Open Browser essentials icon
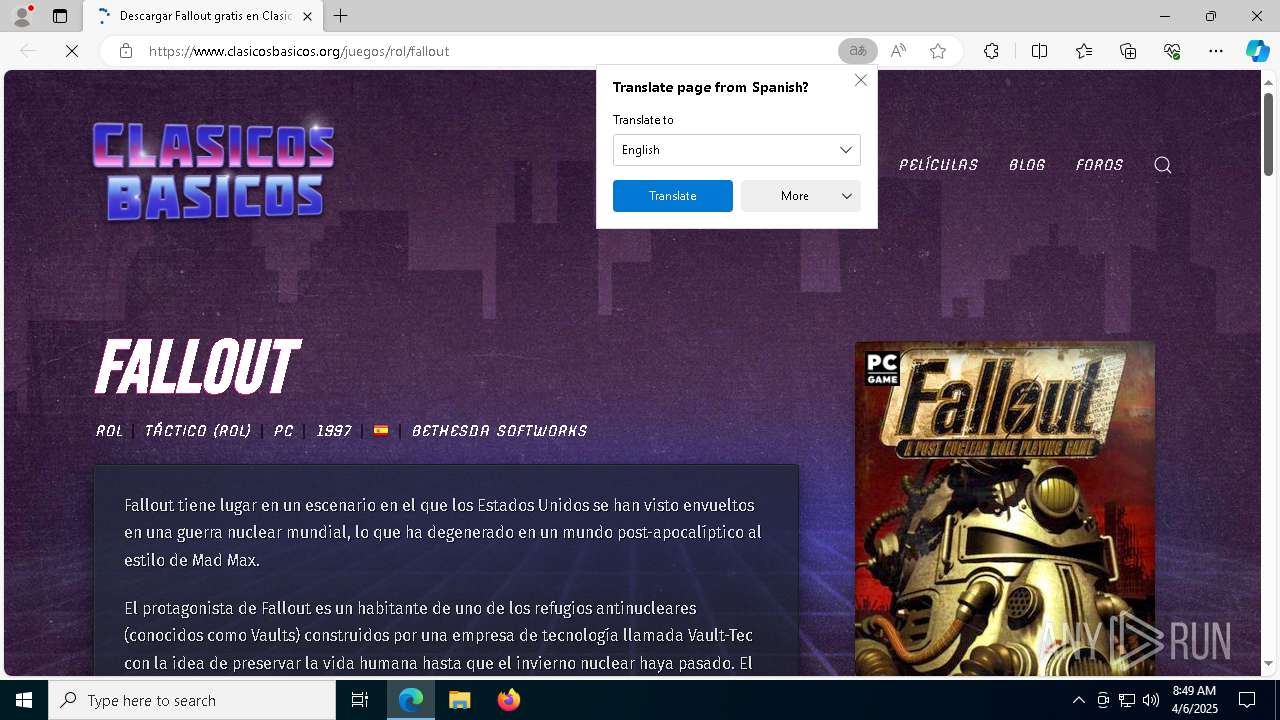This screenshot has width=1280, height=720. pos(1172,51)
